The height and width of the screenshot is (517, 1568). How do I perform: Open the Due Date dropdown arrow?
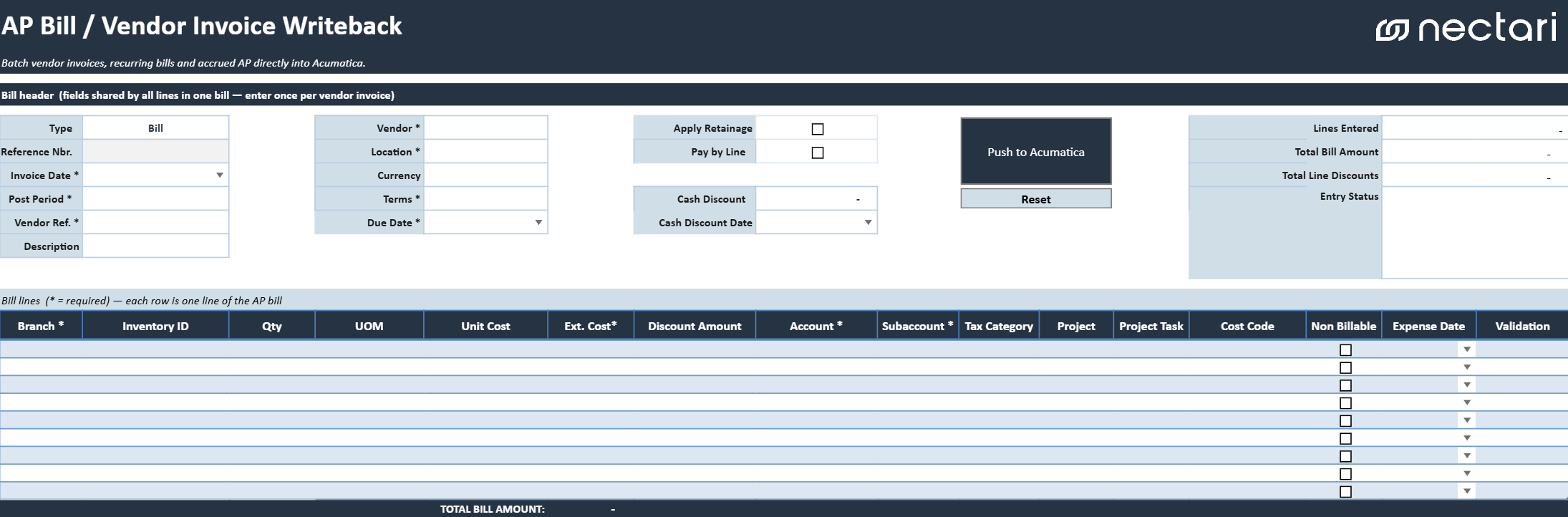(x=538, y=223)
